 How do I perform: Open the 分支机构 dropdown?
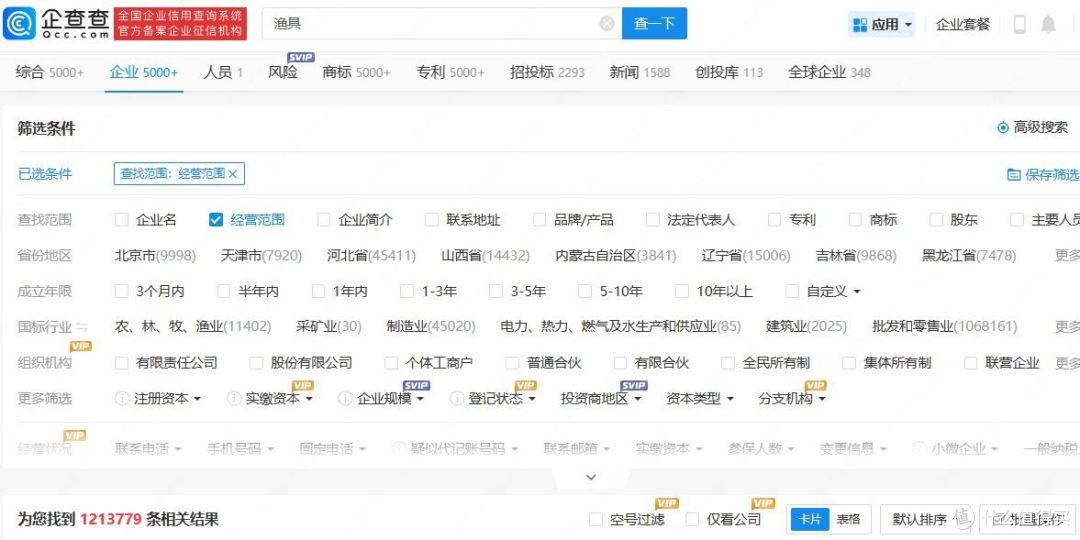pos(792,398)
